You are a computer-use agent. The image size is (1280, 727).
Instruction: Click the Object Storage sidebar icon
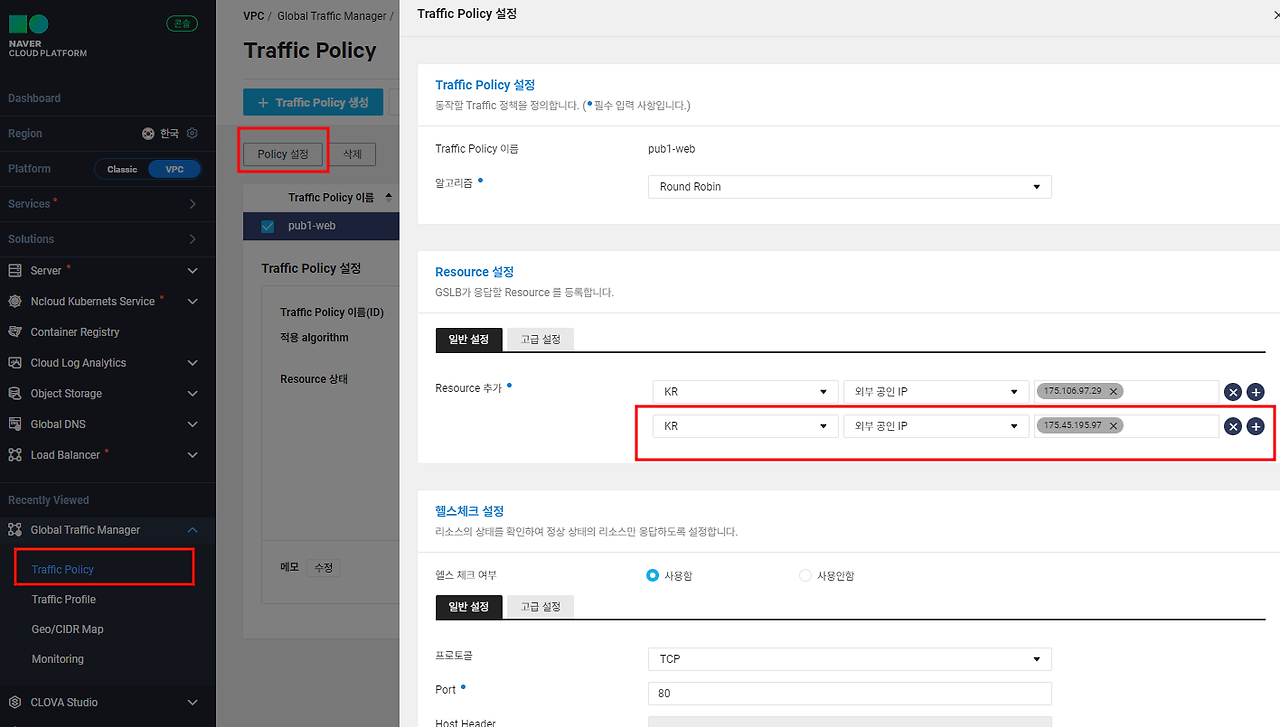15,393
